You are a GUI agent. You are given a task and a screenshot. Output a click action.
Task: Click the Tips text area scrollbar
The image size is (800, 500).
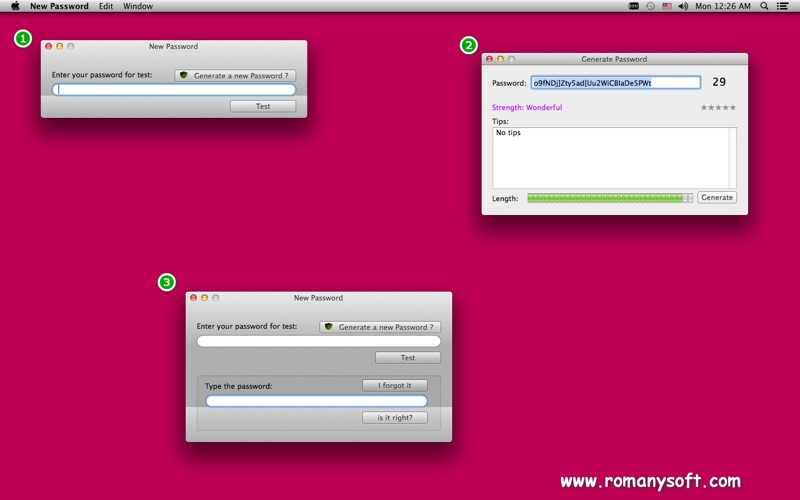point(733,158)
